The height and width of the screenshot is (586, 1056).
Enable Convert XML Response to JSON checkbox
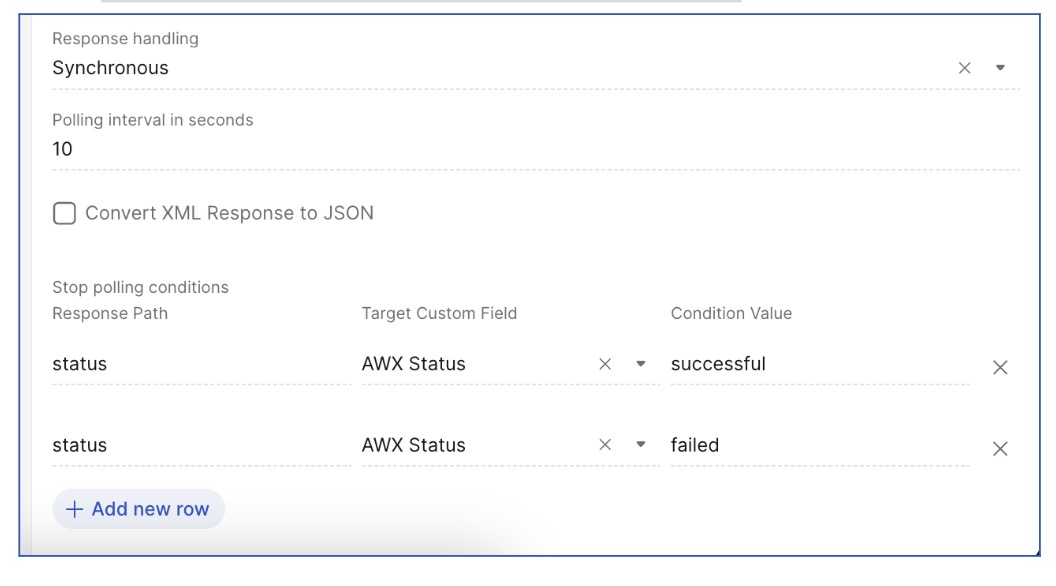pos(64,213)
